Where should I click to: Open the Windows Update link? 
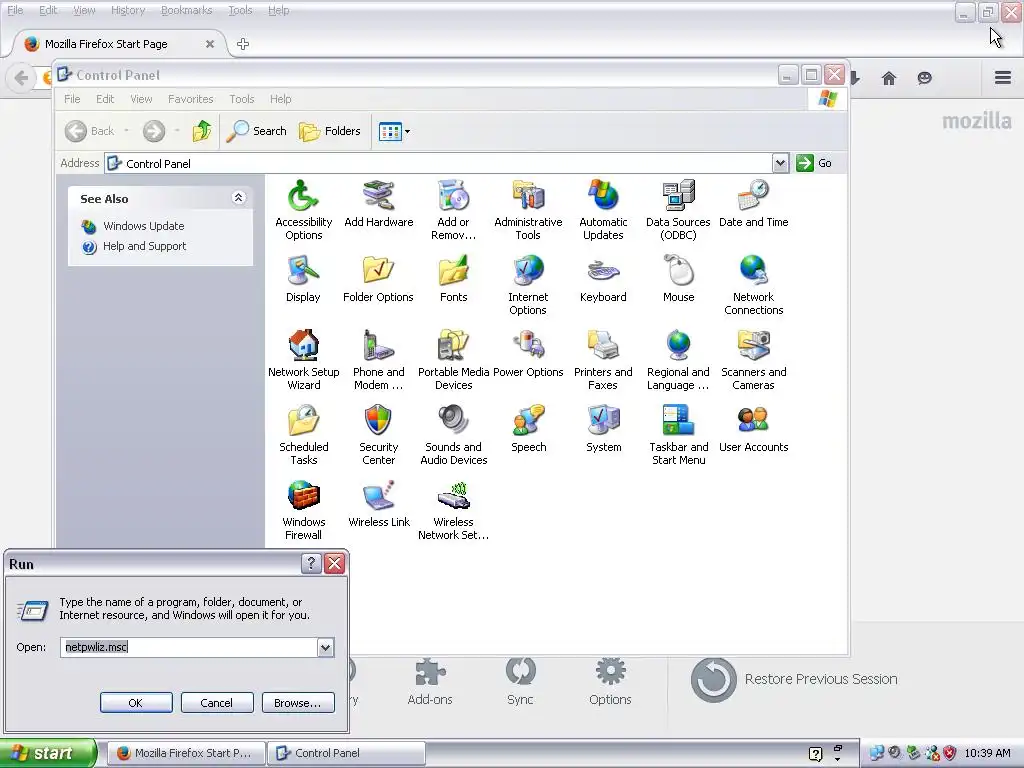(x=144, y=226)
